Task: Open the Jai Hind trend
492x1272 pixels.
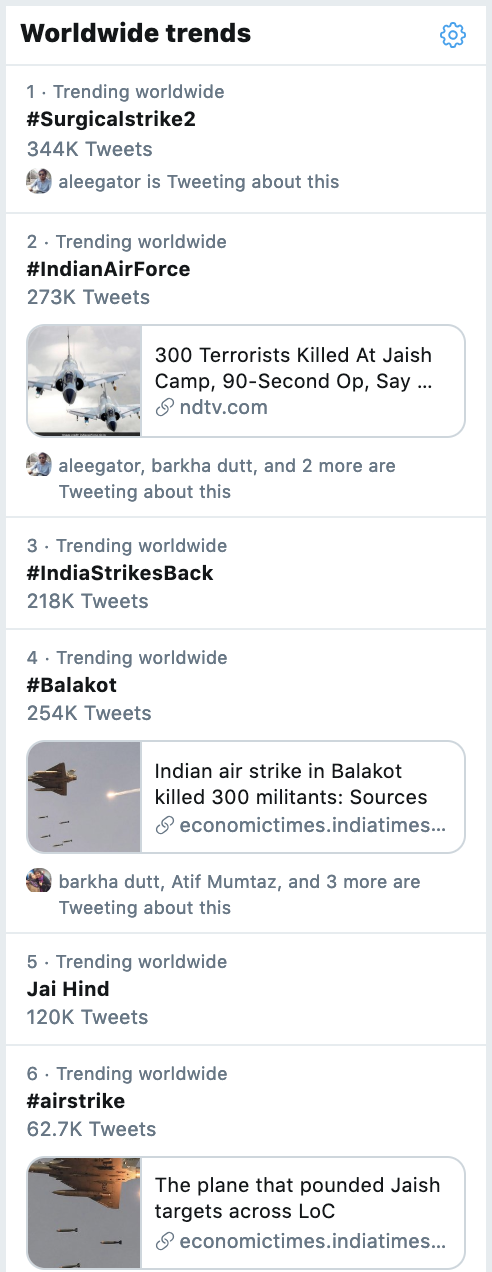Action: pyautogui.click(x=68, y=989)
